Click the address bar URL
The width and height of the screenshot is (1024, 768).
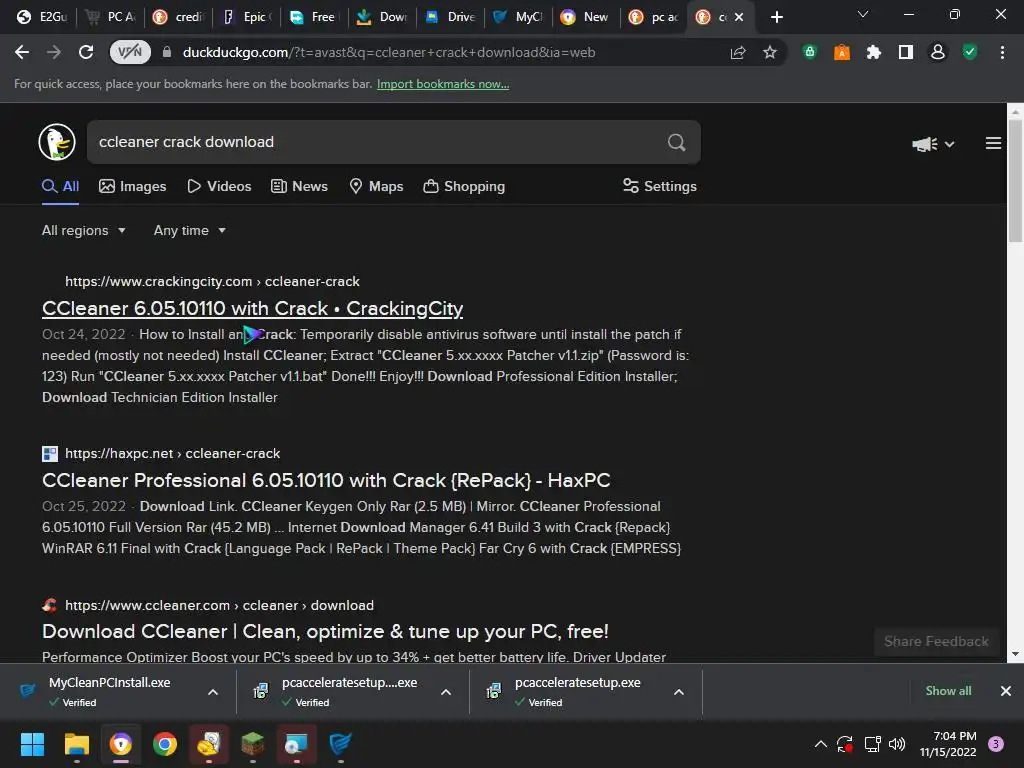pyautogui.click(x=389, y=52)
